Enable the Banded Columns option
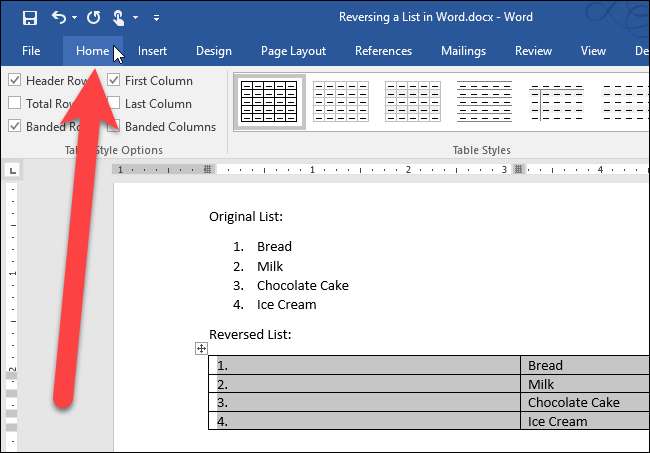Viewport: 650px width, 453px height. click(114, 127)
